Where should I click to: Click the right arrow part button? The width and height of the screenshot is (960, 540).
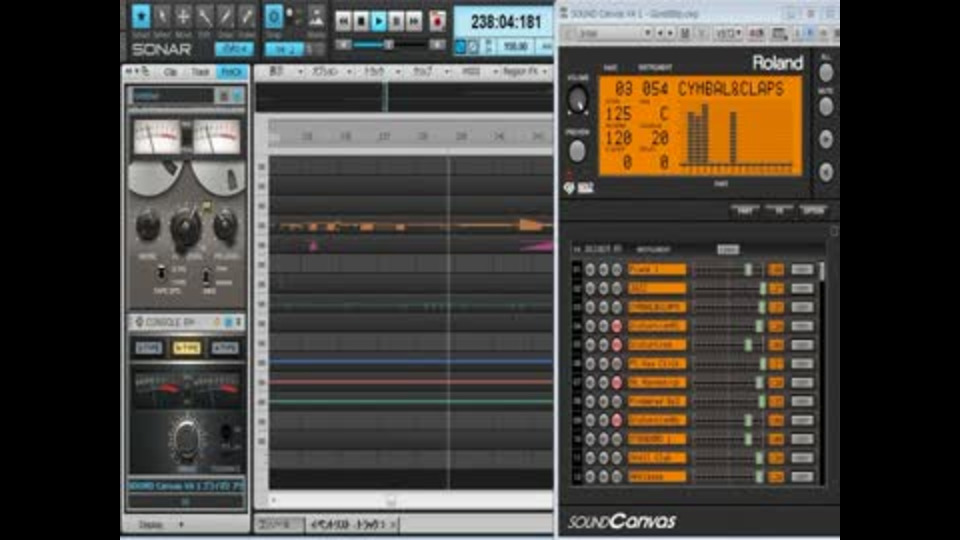[826, 140]
